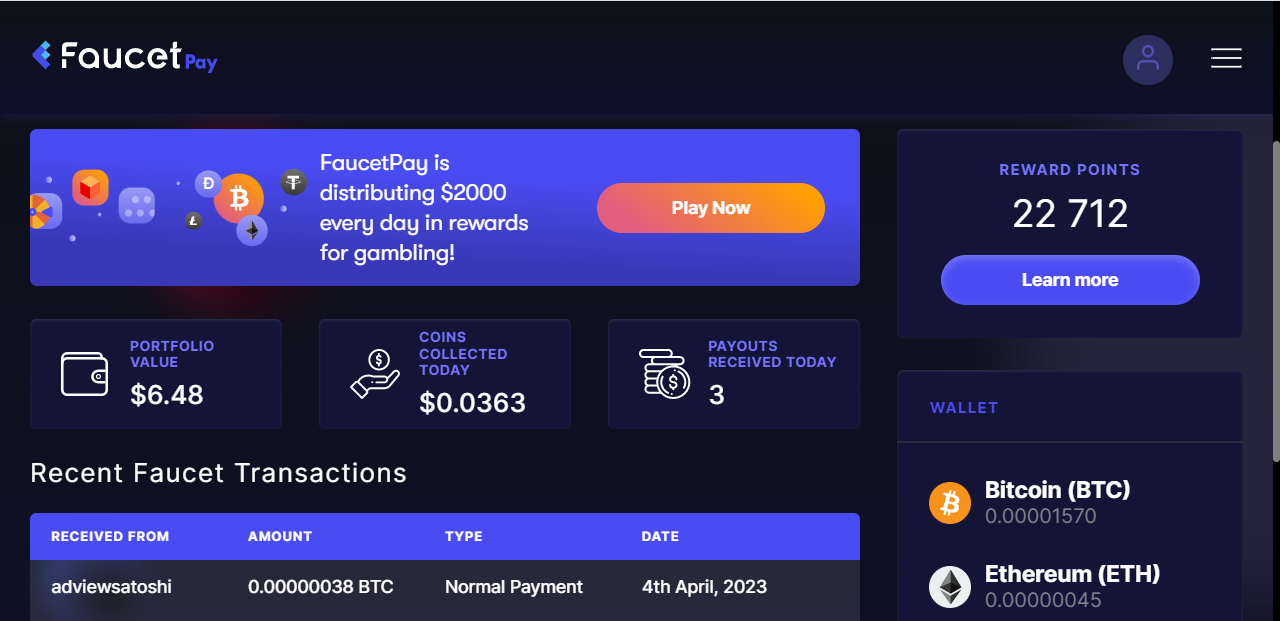The image size is (1280, 621).
Task: Click the AMOUNT column header
Action: tap(280, 537)
